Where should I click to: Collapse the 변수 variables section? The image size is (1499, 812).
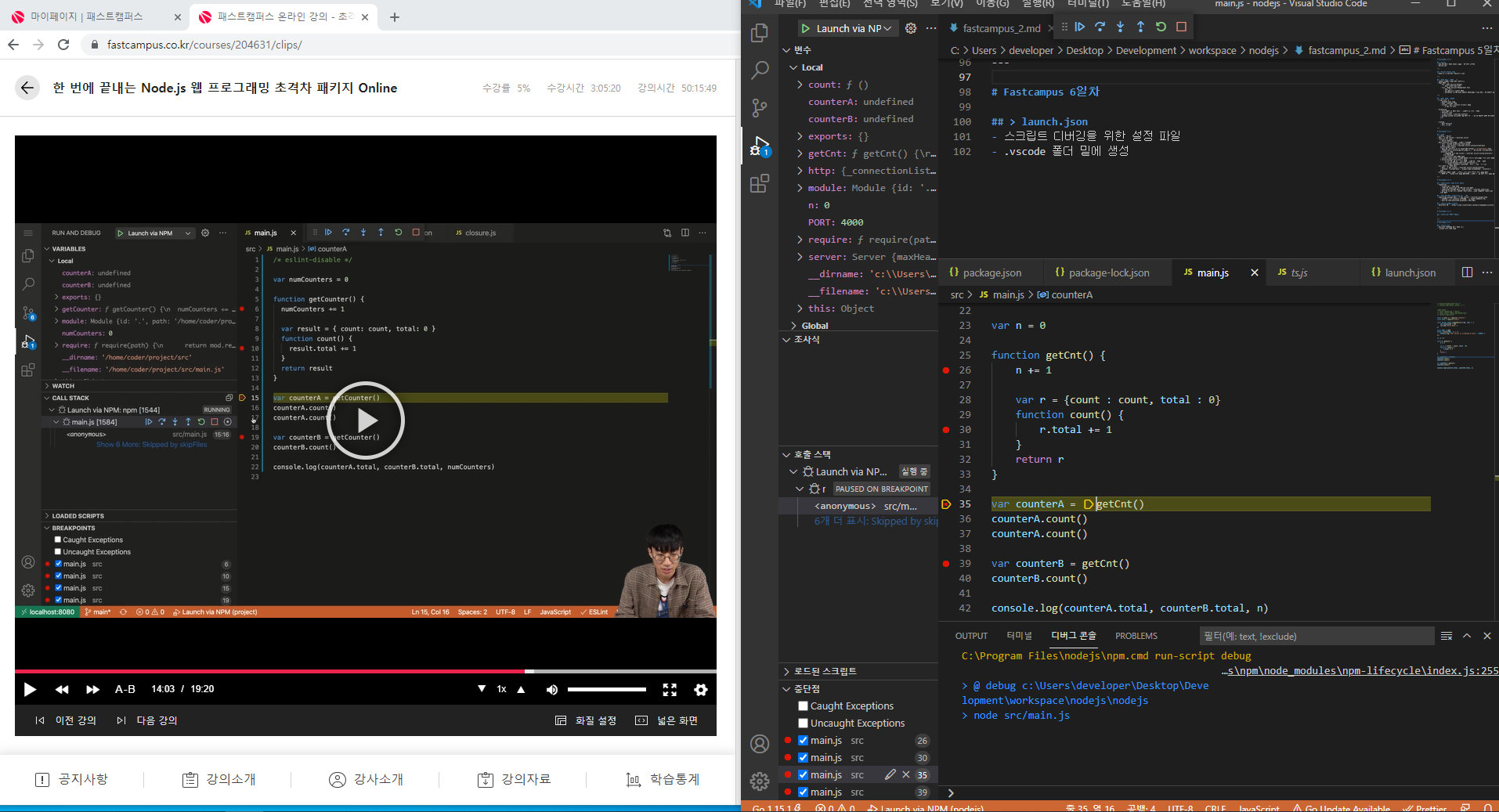(x=858, y=49)
